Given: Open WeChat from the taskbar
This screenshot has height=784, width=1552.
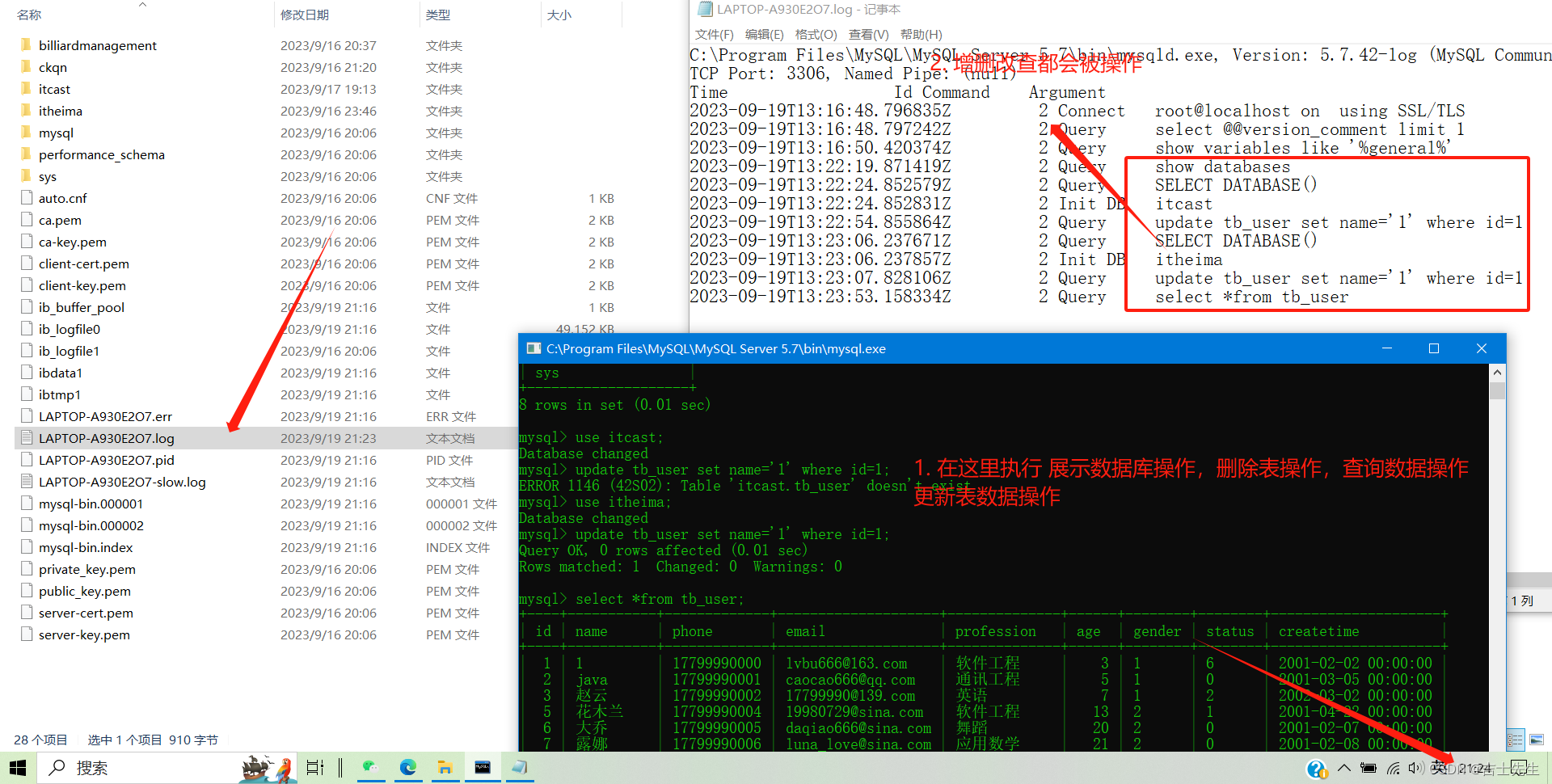Looking at the screenshot, I should coord(370,767).
